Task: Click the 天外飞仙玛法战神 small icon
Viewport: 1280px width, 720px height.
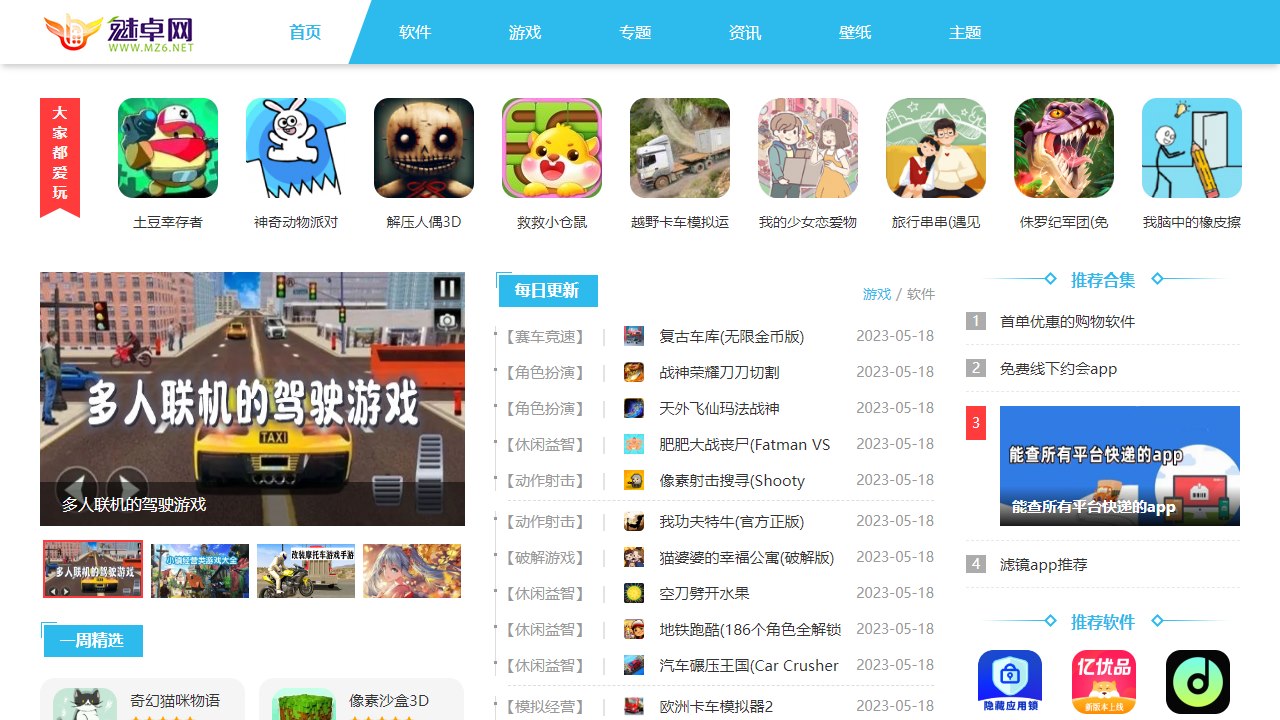Action: point(634,408)
